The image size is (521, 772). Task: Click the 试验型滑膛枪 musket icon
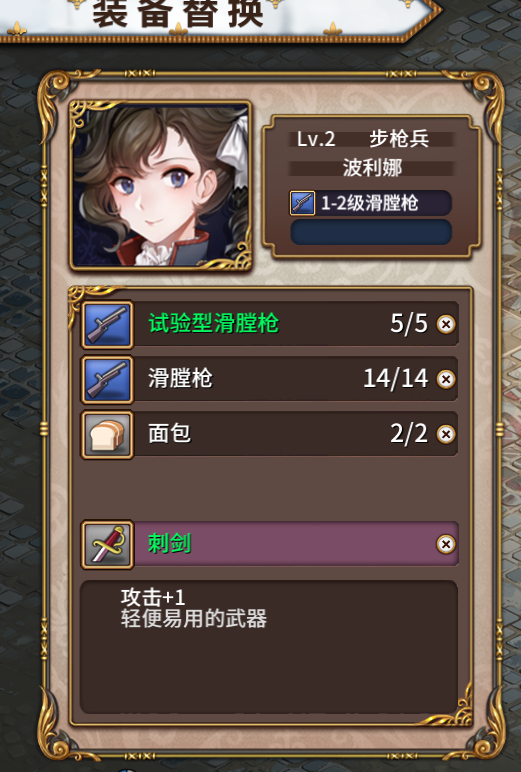pyautogui.click(x=107, y=325)
